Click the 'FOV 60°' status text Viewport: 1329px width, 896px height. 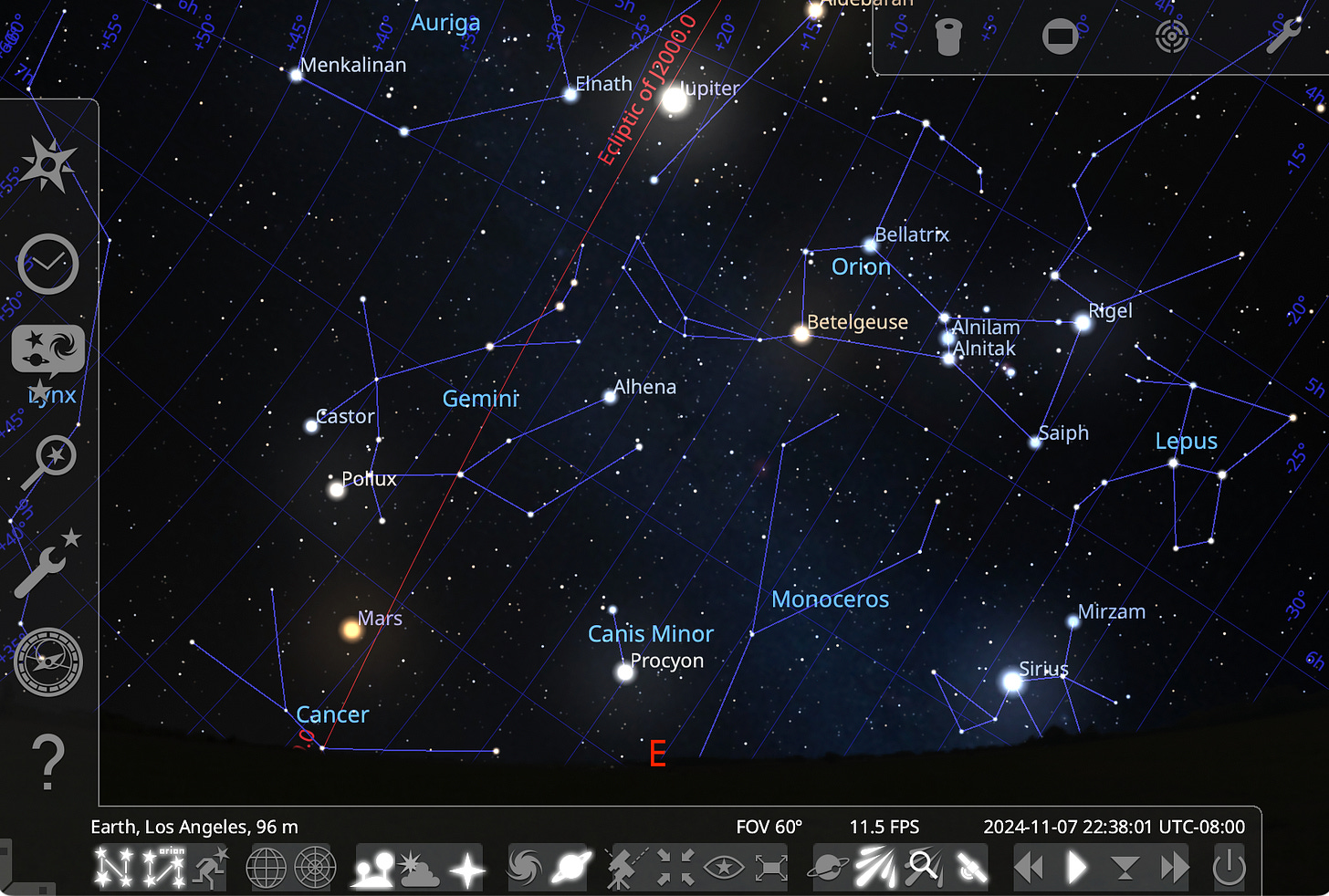pyautogui.click(x=769, y=827)
